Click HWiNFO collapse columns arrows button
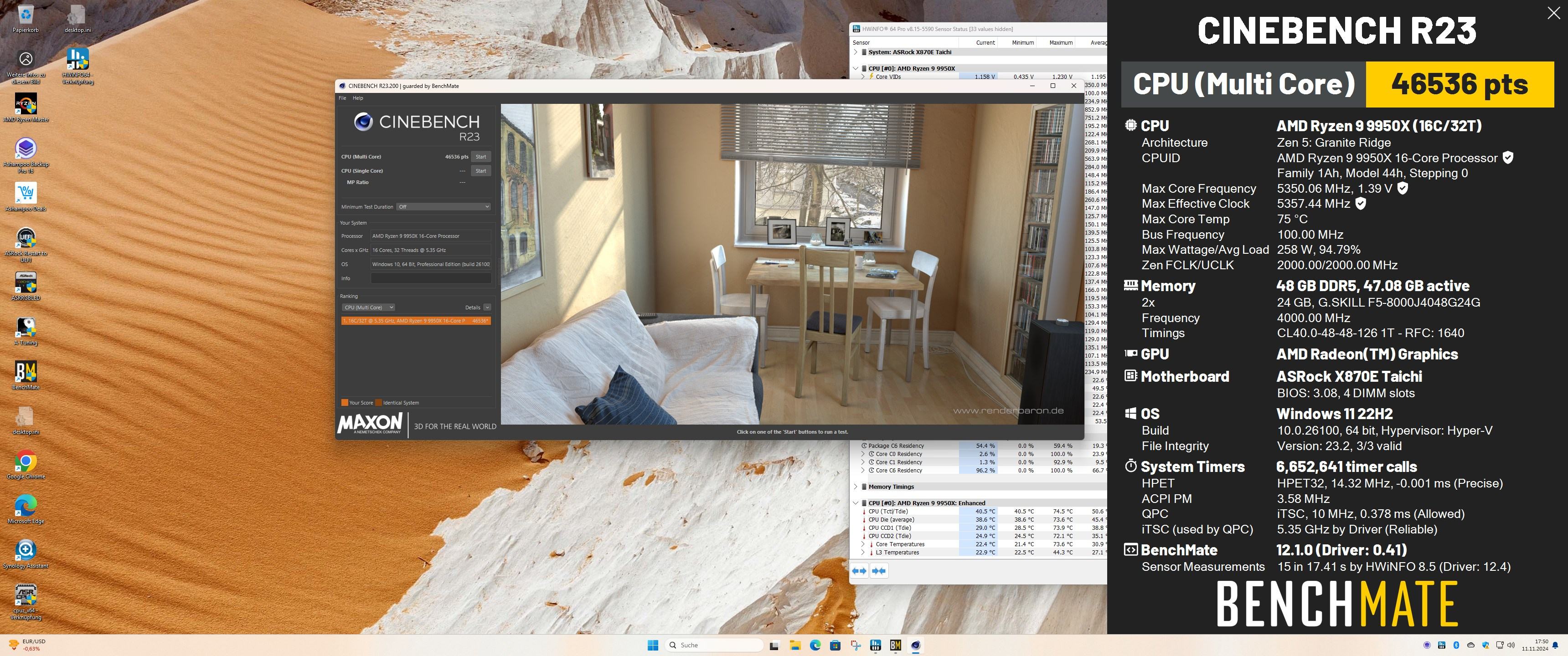Screen dimensions: 1568x656 879,571
